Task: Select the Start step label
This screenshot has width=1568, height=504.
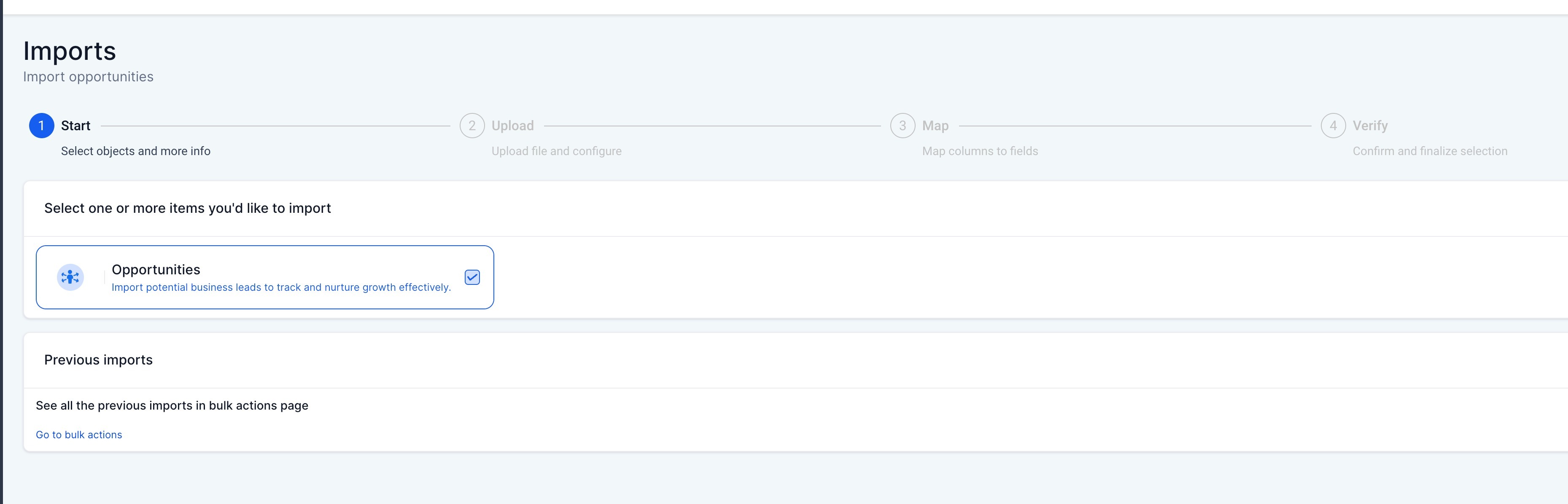Action: point(75,126)
